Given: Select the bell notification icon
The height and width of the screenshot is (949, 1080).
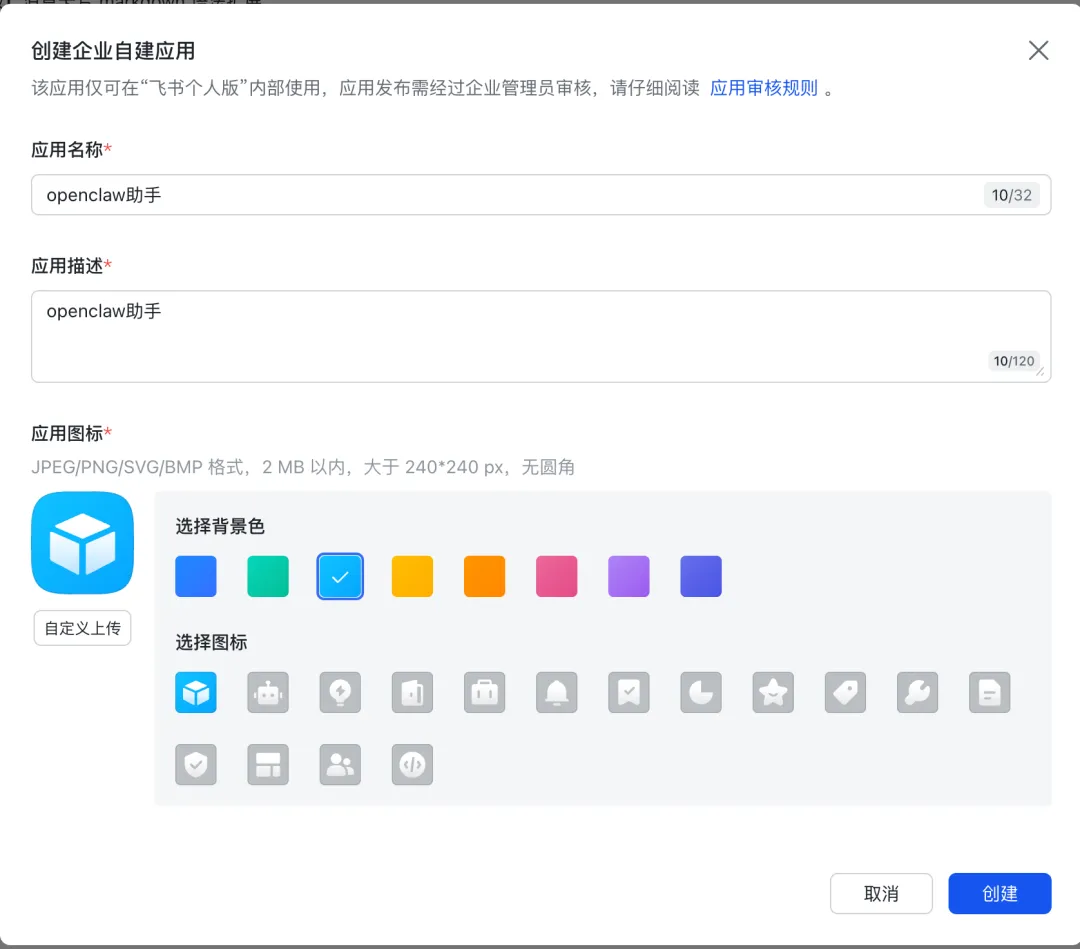Looking at the screenshot, I should (x=557, y=692).
